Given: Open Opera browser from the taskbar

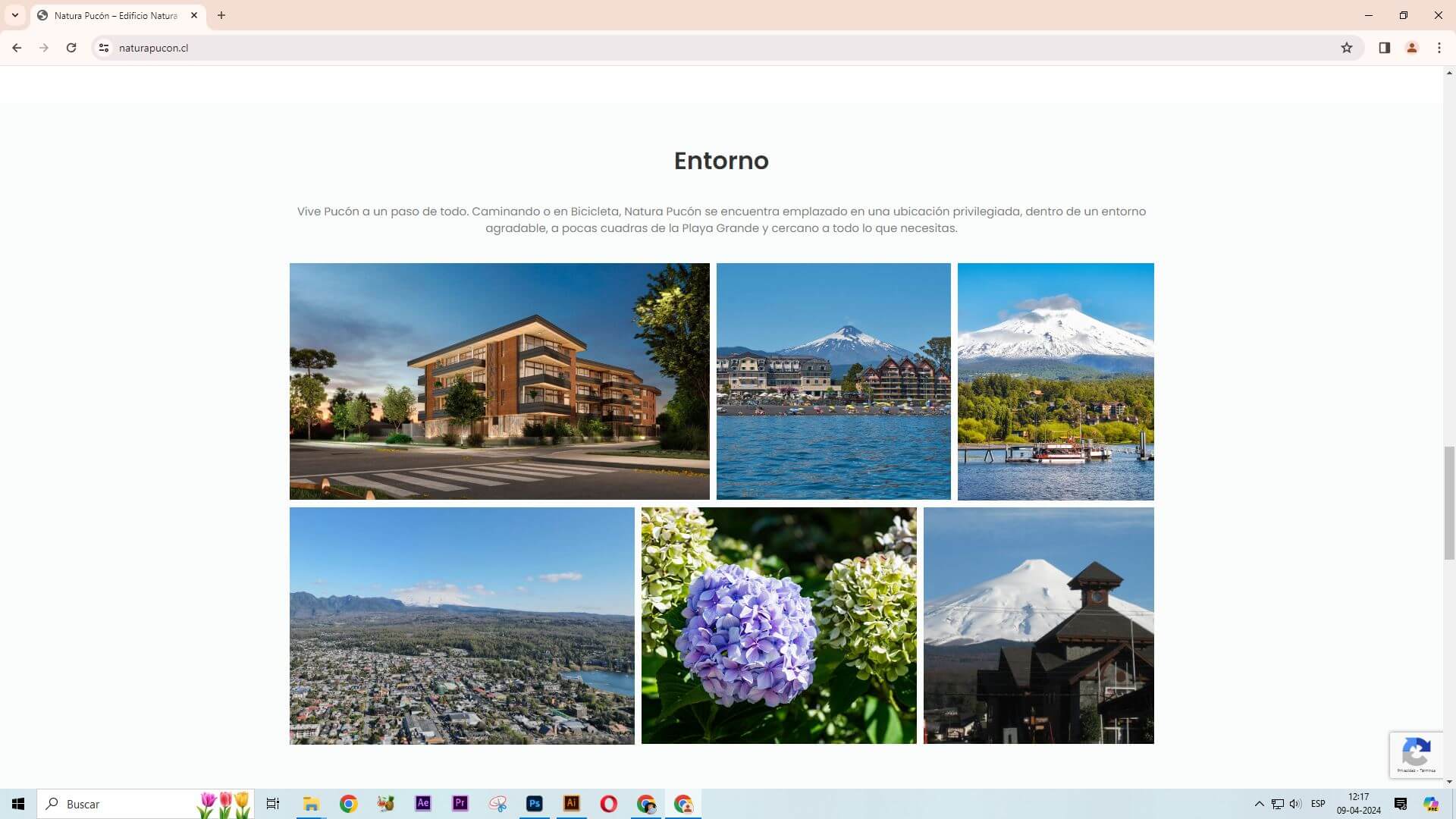Looking at the screenshot, I should [609, 804].
